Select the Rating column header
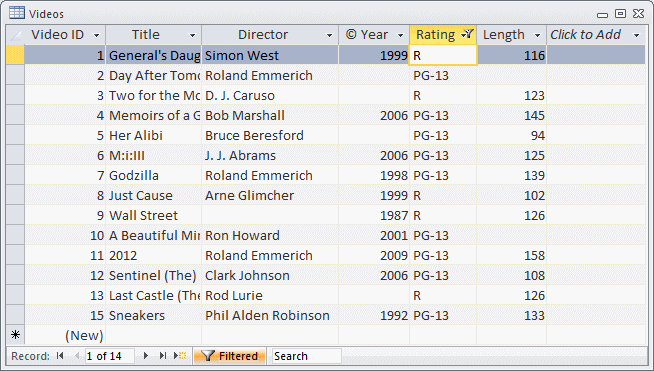This screenshot has width=654, height=371. click(443, 35)
